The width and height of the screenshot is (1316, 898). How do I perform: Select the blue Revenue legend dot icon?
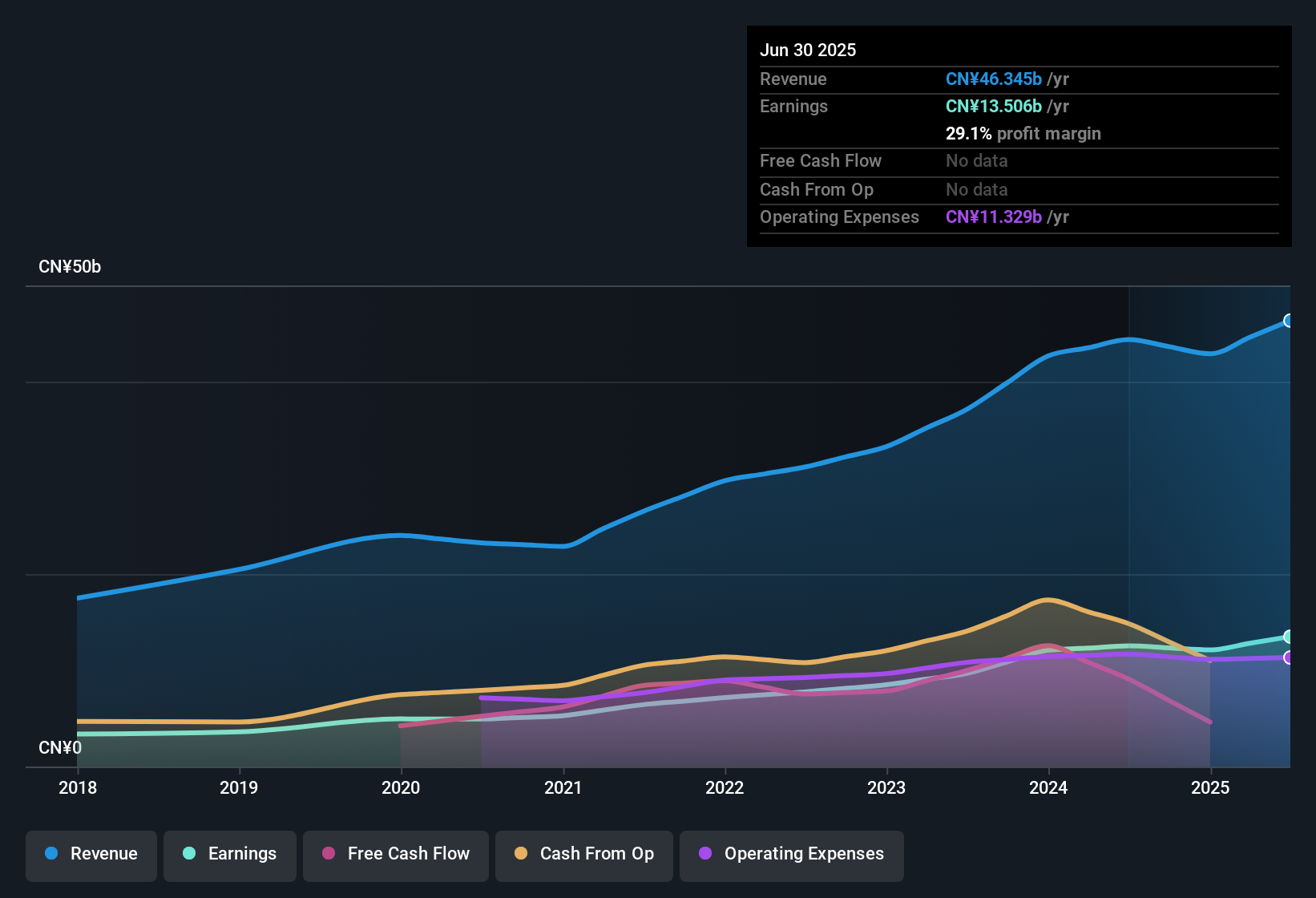click(51, 854)
